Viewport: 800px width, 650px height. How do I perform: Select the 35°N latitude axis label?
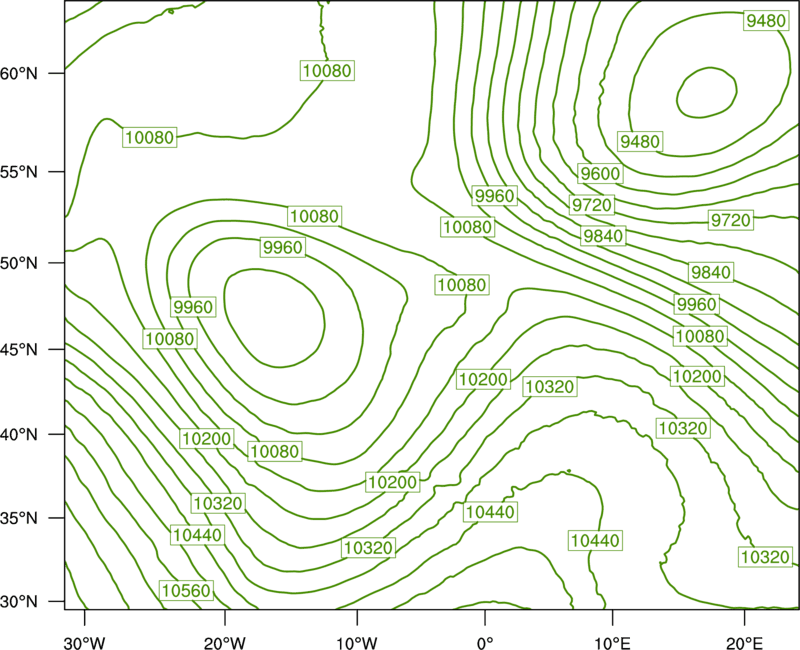pos(19,518)
